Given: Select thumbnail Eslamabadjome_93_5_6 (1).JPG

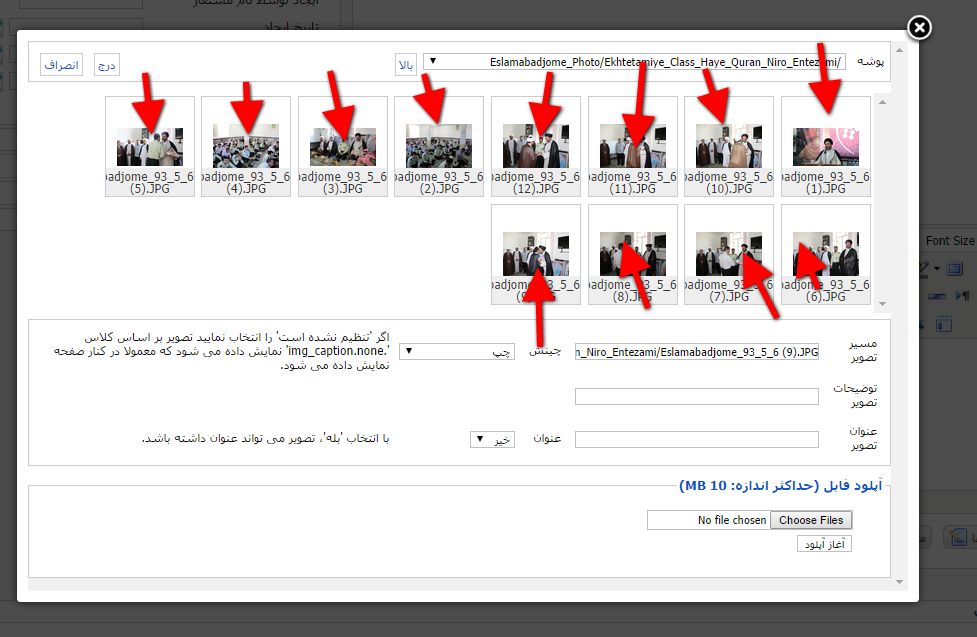Looking at the screenshot, I should tap(826, 146).
